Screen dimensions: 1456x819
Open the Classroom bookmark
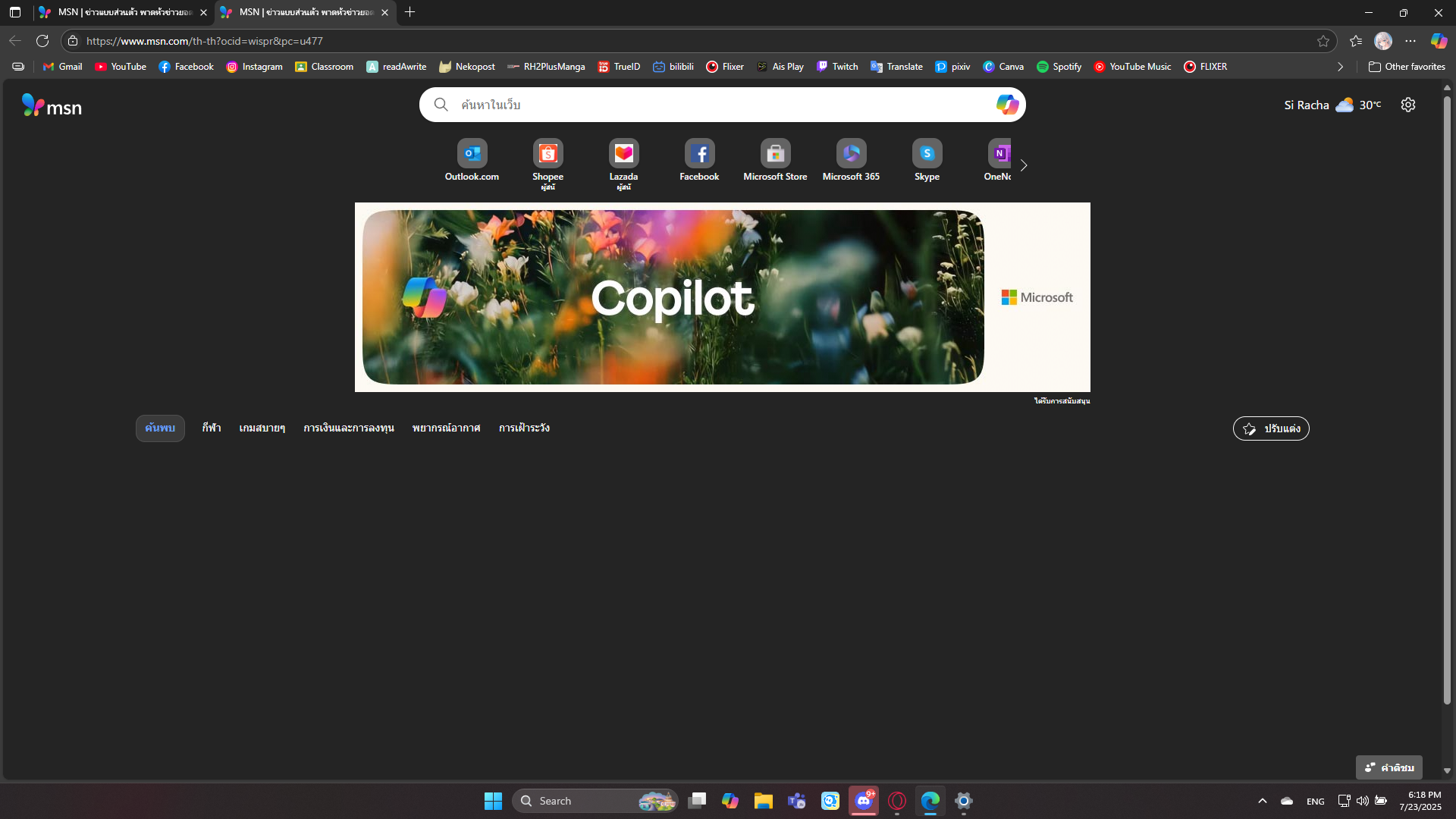pos(324,67)
